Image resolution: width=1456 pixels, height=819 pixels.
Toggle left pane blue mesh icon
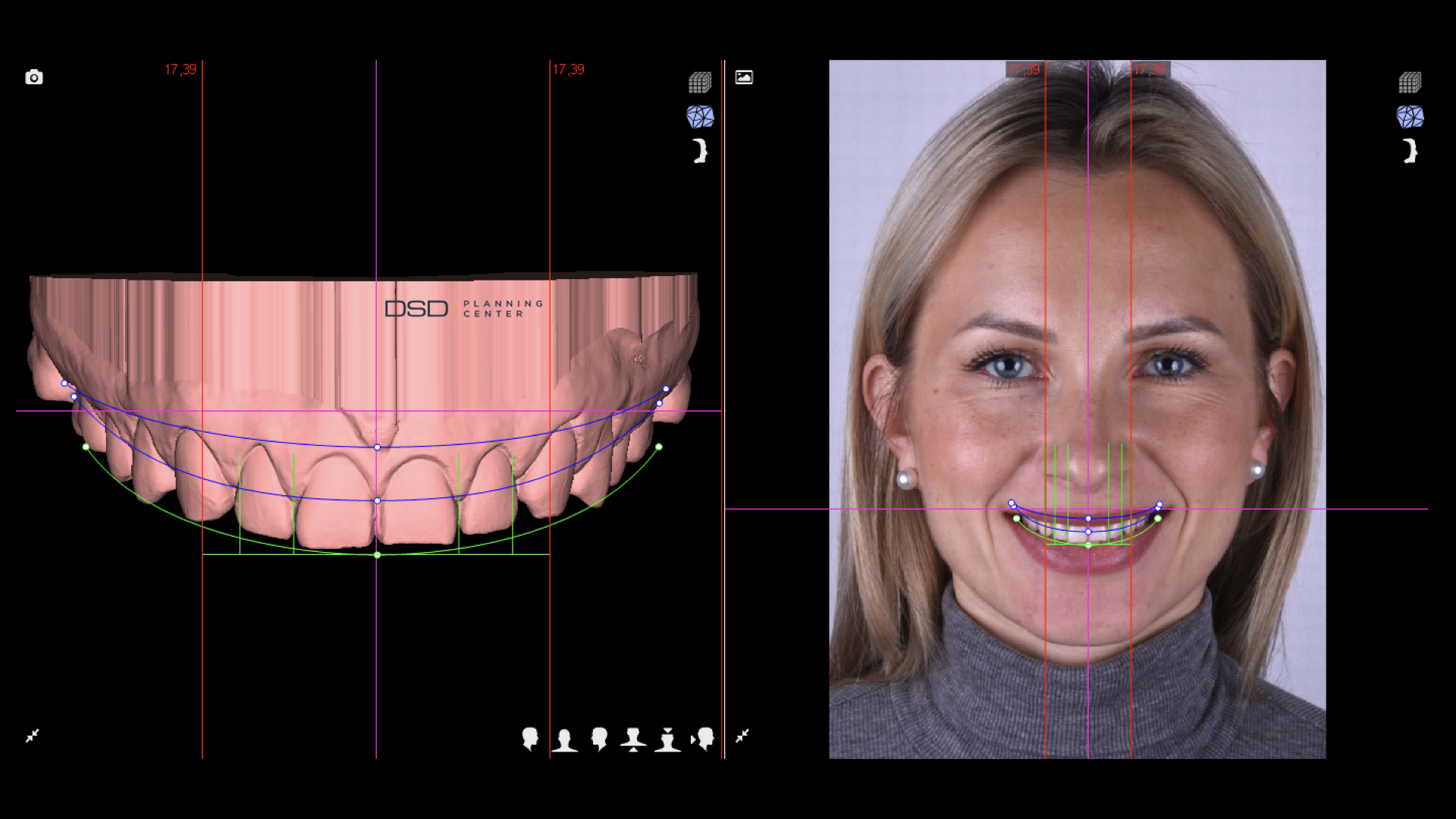699,117
